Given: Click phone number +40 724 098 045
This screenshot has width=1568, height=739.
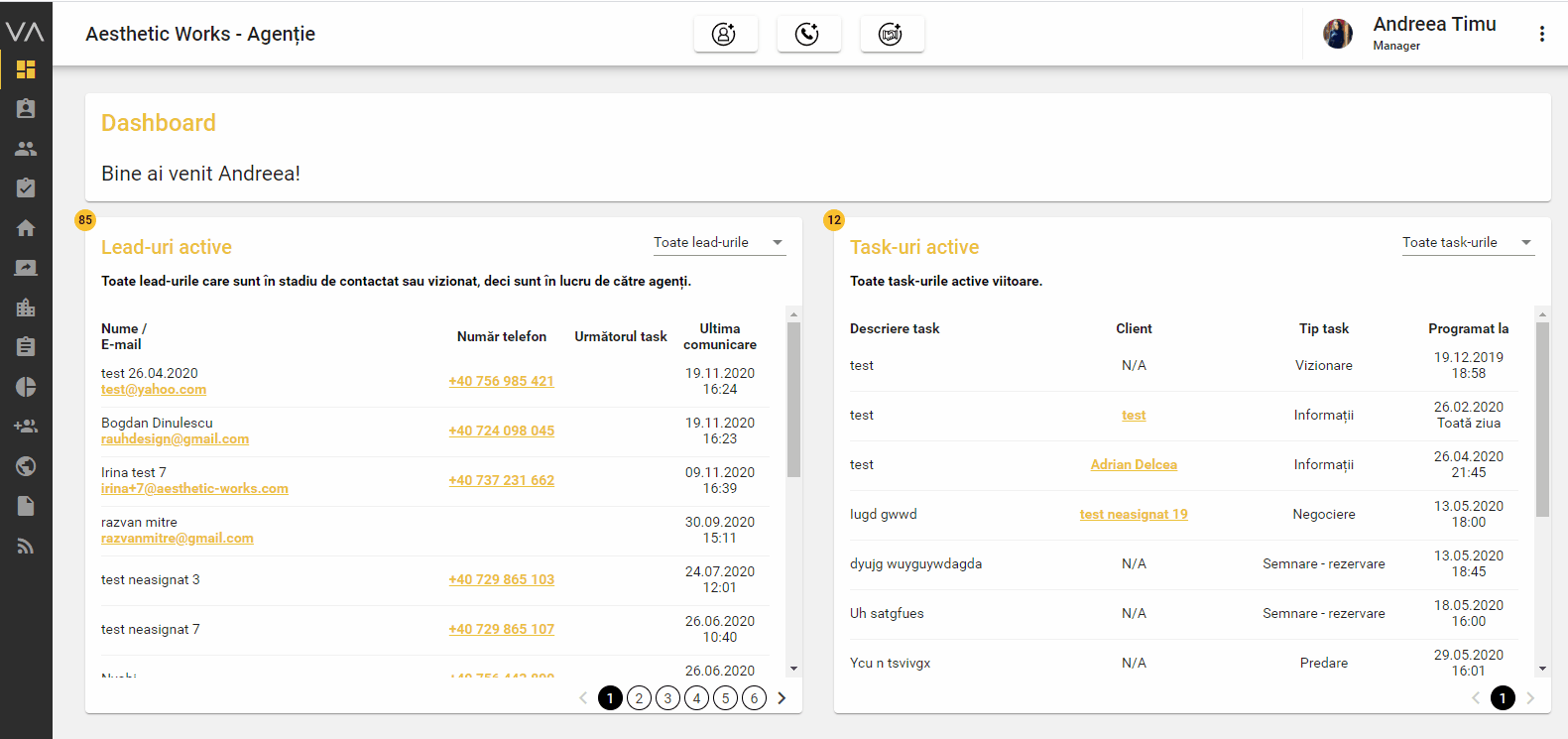Looking at the screenshot, I should point(501,431).
